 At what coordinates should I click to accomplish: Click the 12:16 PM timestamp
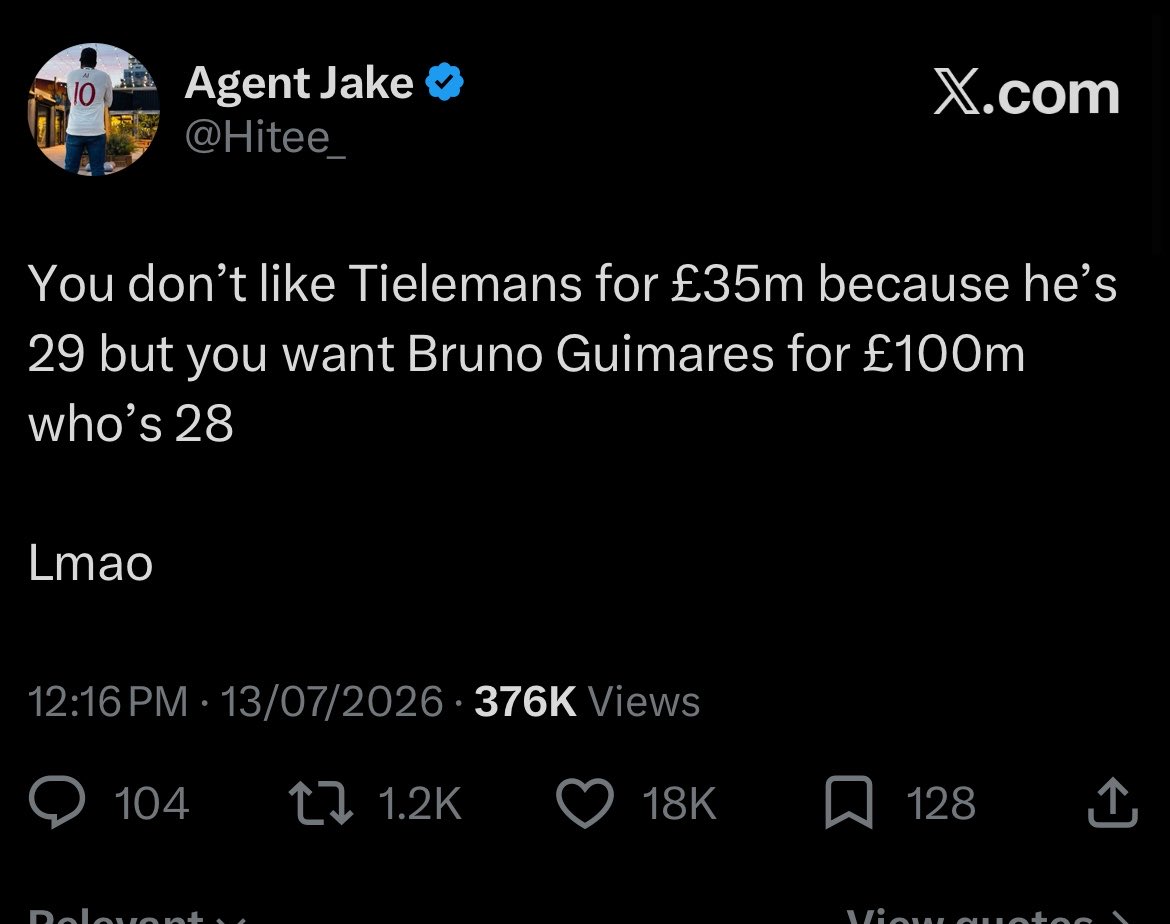108,702
